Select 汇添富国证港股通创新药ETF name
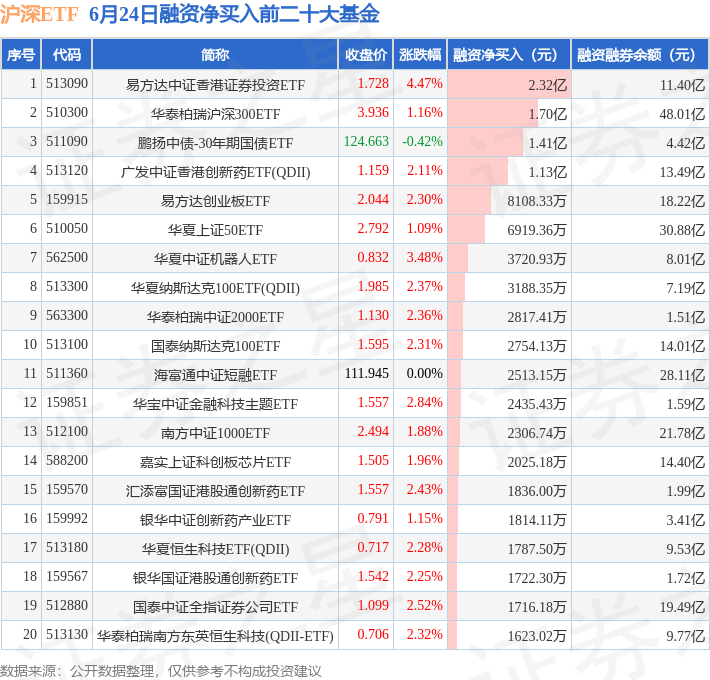 click(x=216, y=490)
